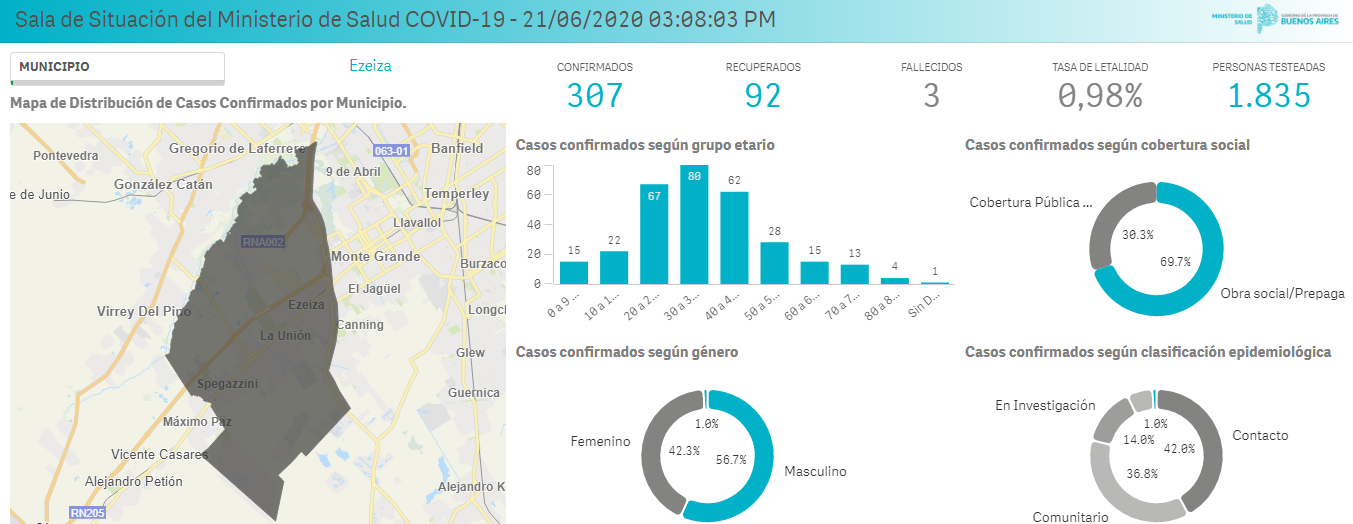Click the bar with 28 cases

(x=774, y=263)
